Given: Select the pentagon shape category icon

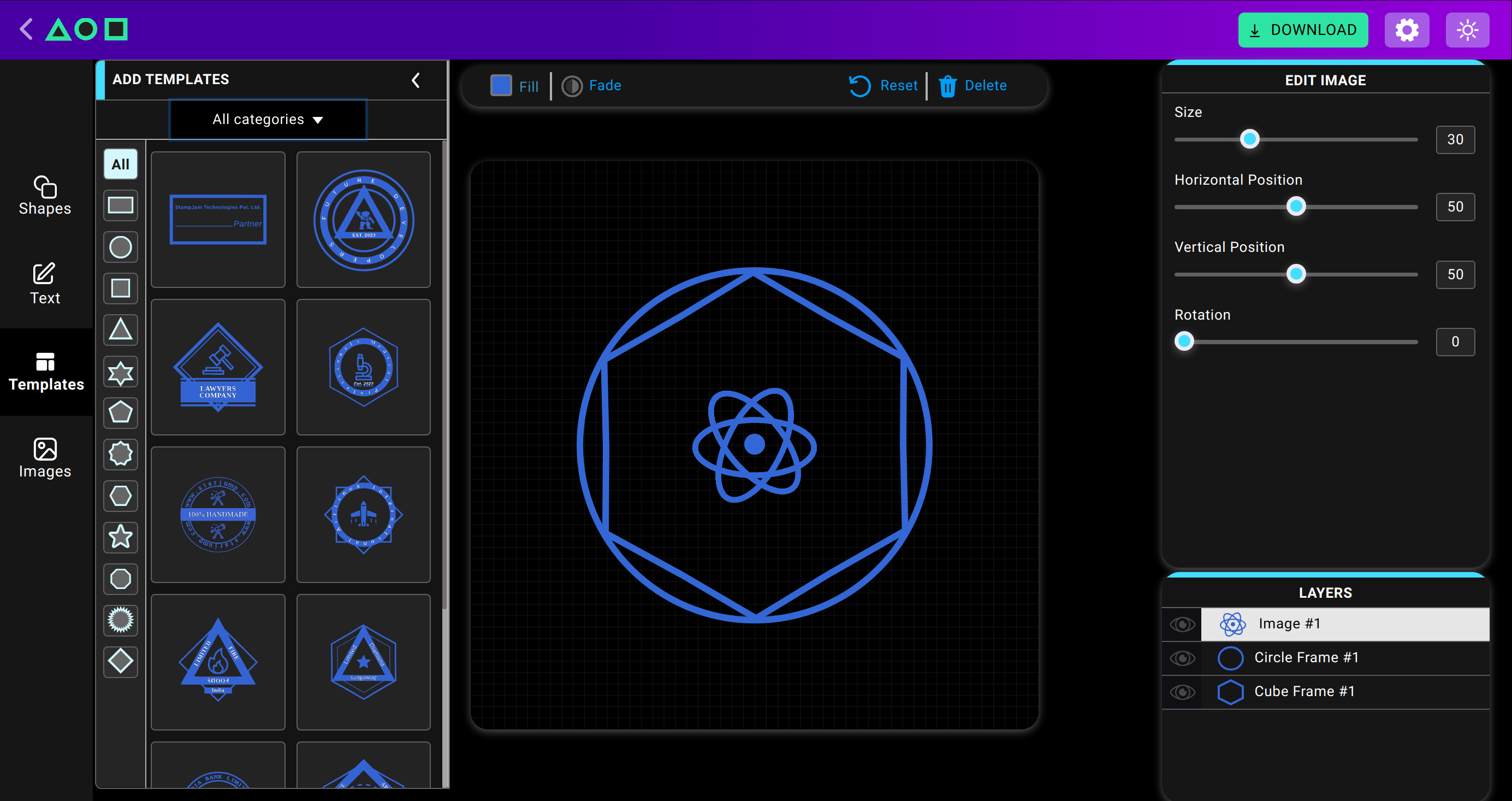Looking at the screenshot, I should (x=120, y=412).
